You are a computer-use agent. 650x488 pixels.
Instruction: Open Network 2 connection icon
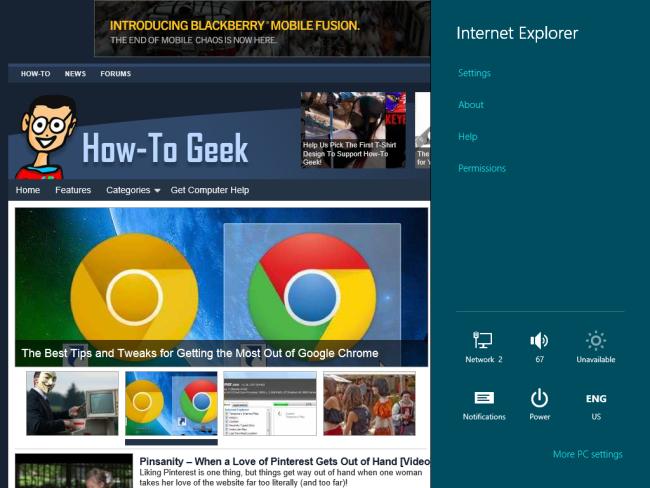pyautogui.click(x=483, y=347)
